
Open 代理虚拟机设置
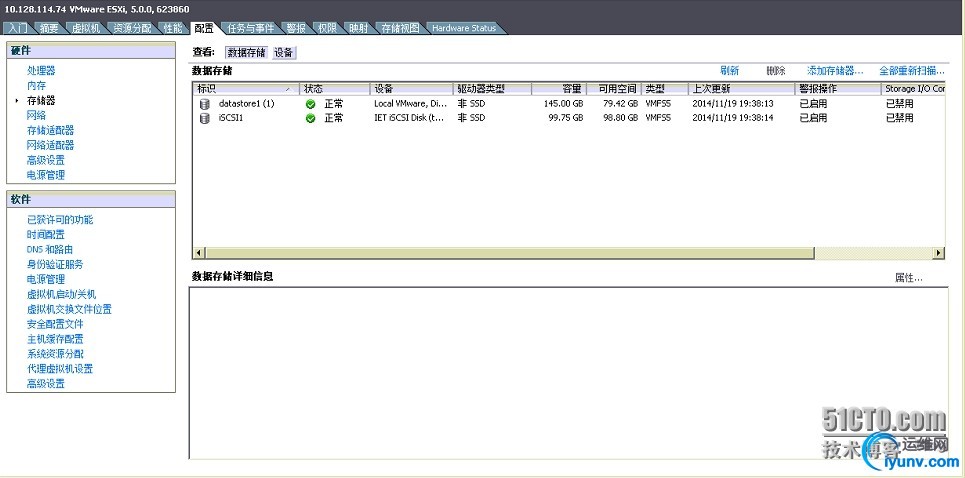click(60, 368)
